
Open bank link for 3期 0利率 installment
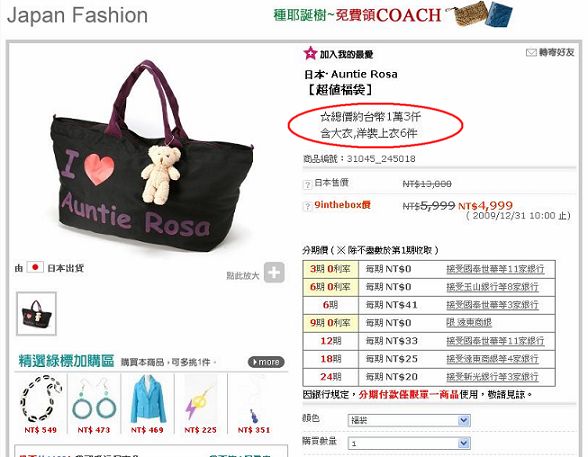coord(495,269)
